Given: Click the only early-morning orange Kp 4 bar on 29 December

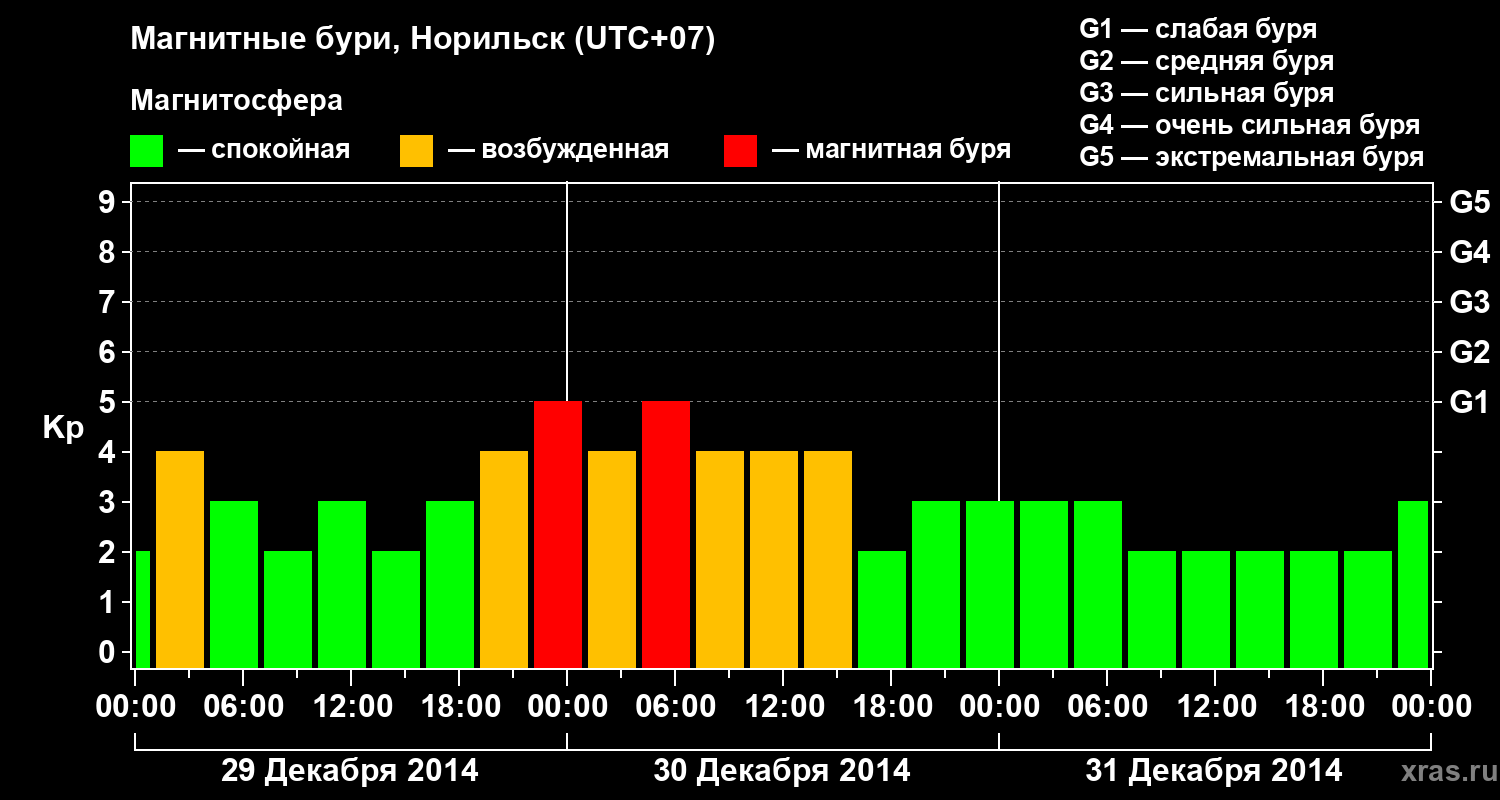Looking at the screenshot, I should coord(180,559).
